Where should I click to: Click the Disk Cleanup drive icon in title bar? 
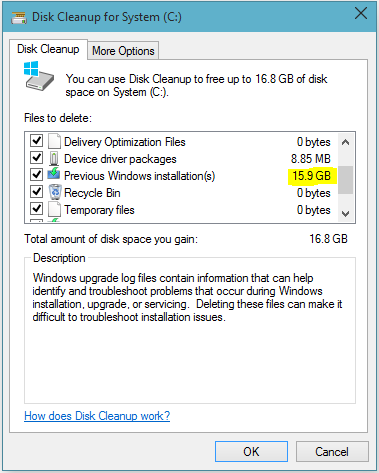pyautogui.click(x=19, y=17)
